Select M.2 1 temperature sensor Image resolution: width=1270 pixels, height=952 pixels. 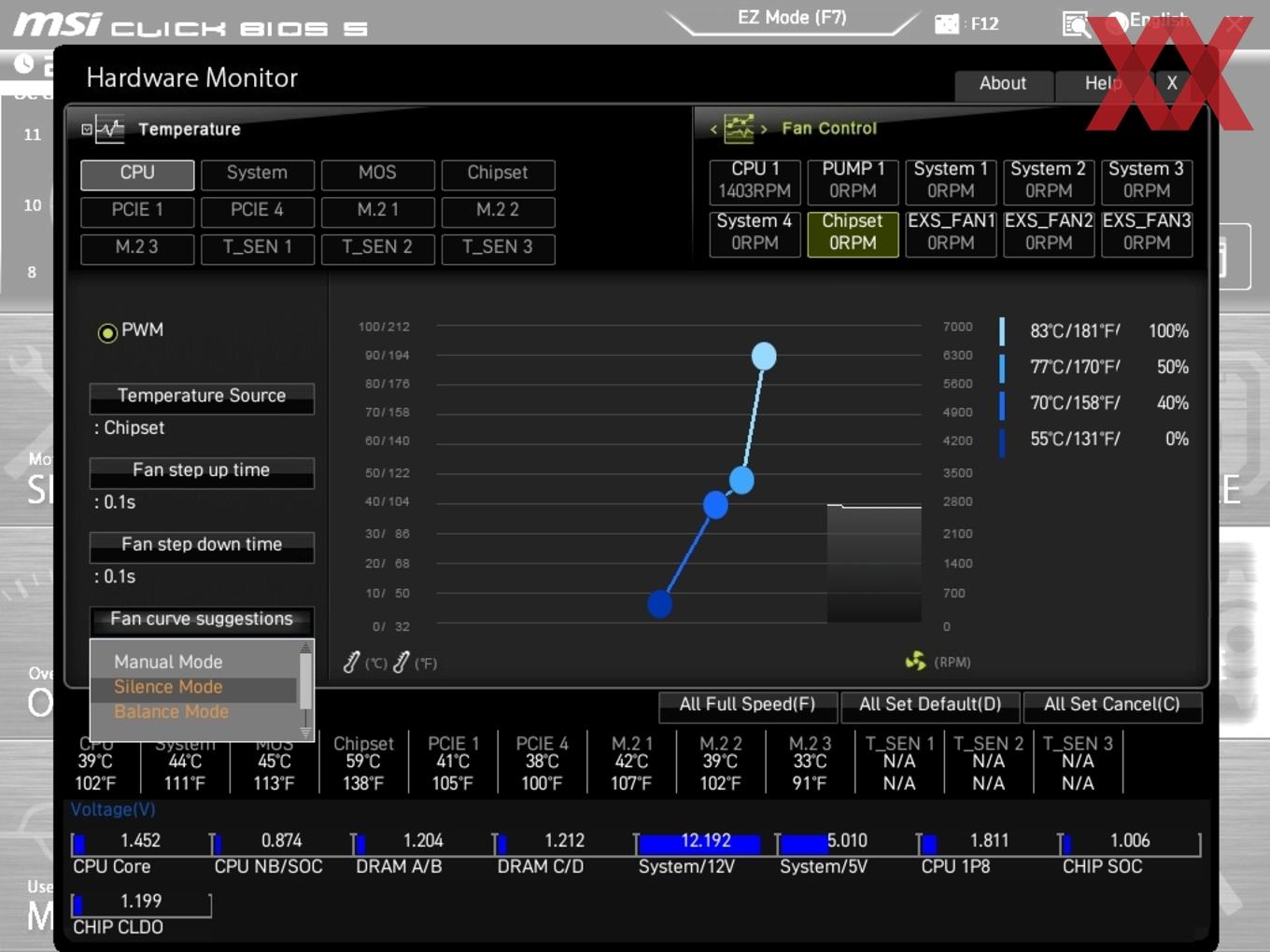coord(377,211)
